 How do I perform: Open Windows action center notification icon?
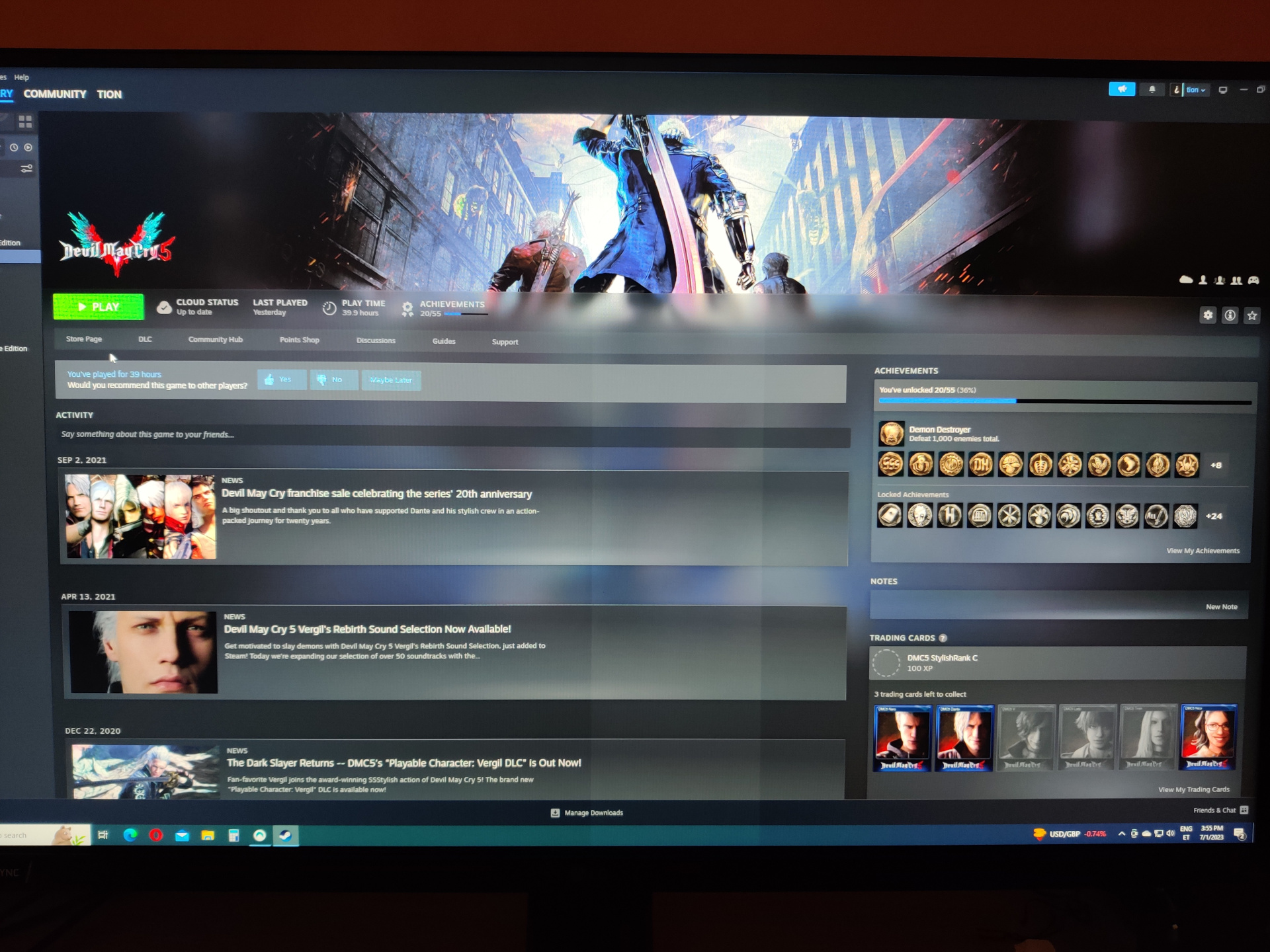click(1240, 834)
